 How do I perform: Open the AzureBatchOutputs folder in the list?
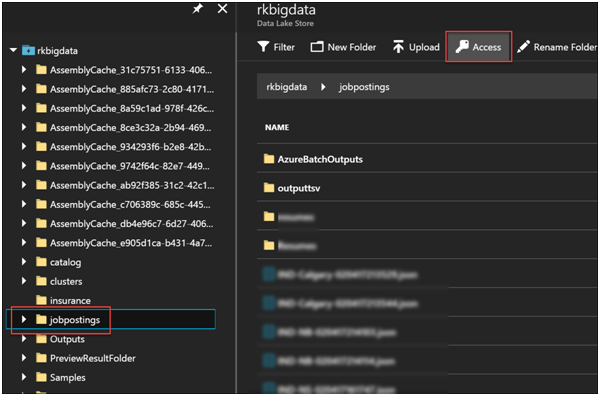[x=320, y=159]
